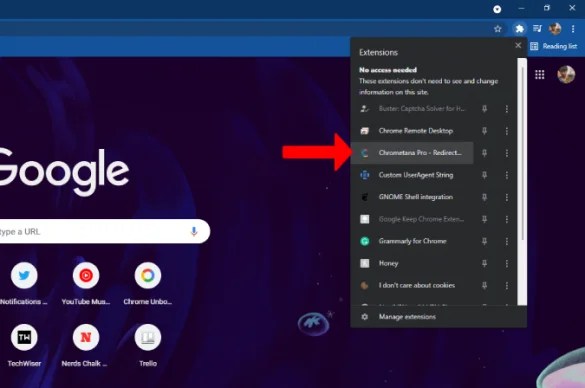Close the Extensions popup
The width and height of the screenshot is (585, 388).
(x=518, y=46)
